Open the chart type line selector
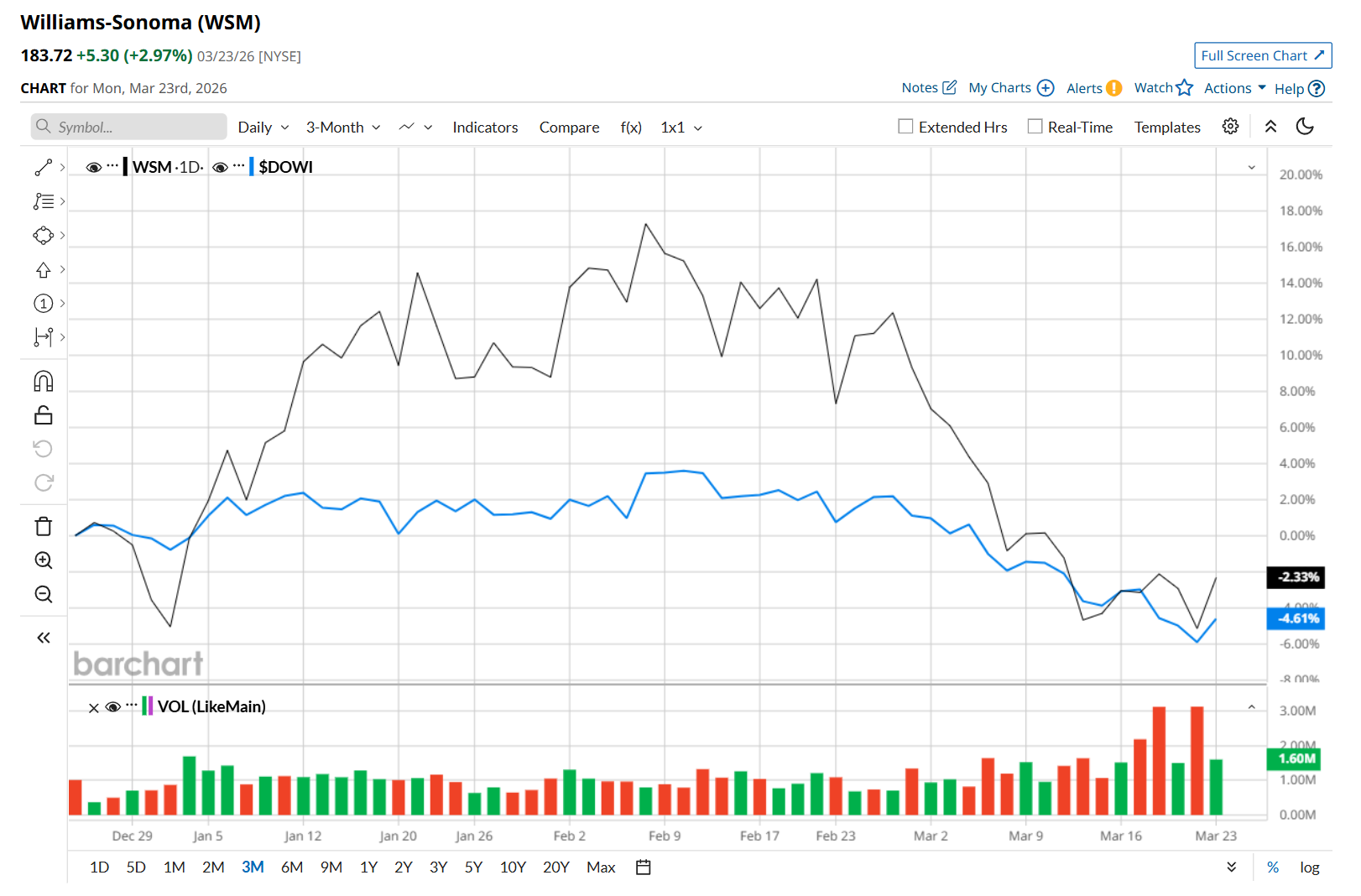This screenshot has width=1361, height=896. click(x=415, y=128)
